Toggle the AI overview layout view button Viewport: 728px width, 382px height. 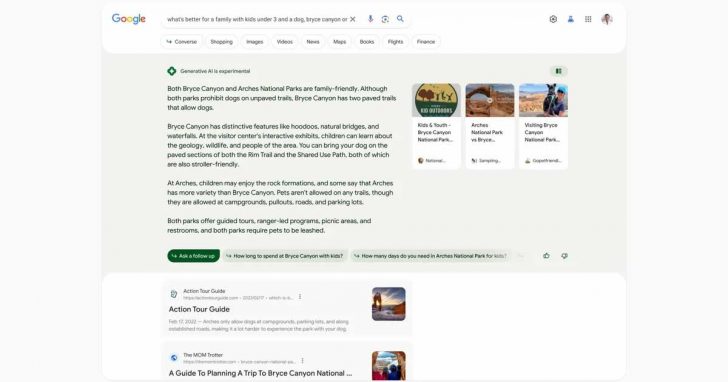[x=559, y=71]
